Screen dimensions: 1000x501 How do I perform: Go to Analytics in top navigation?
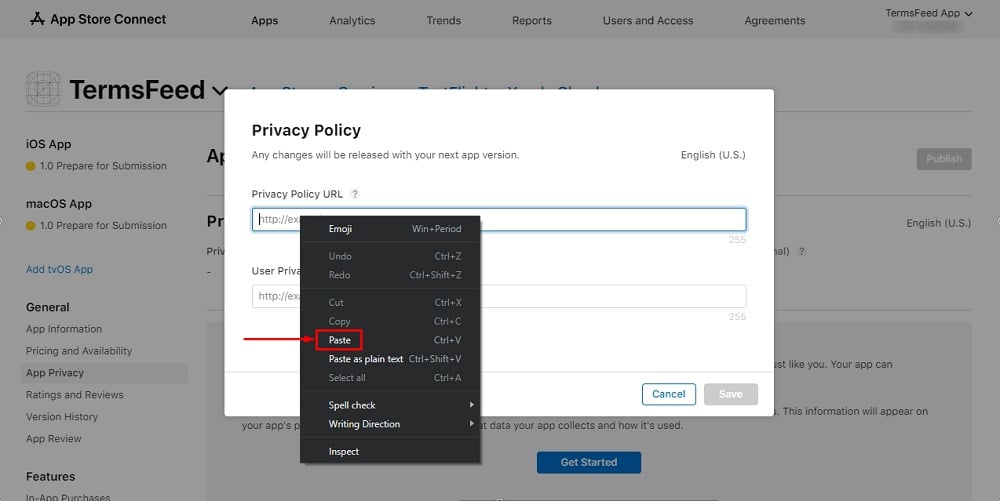point(352,20)
